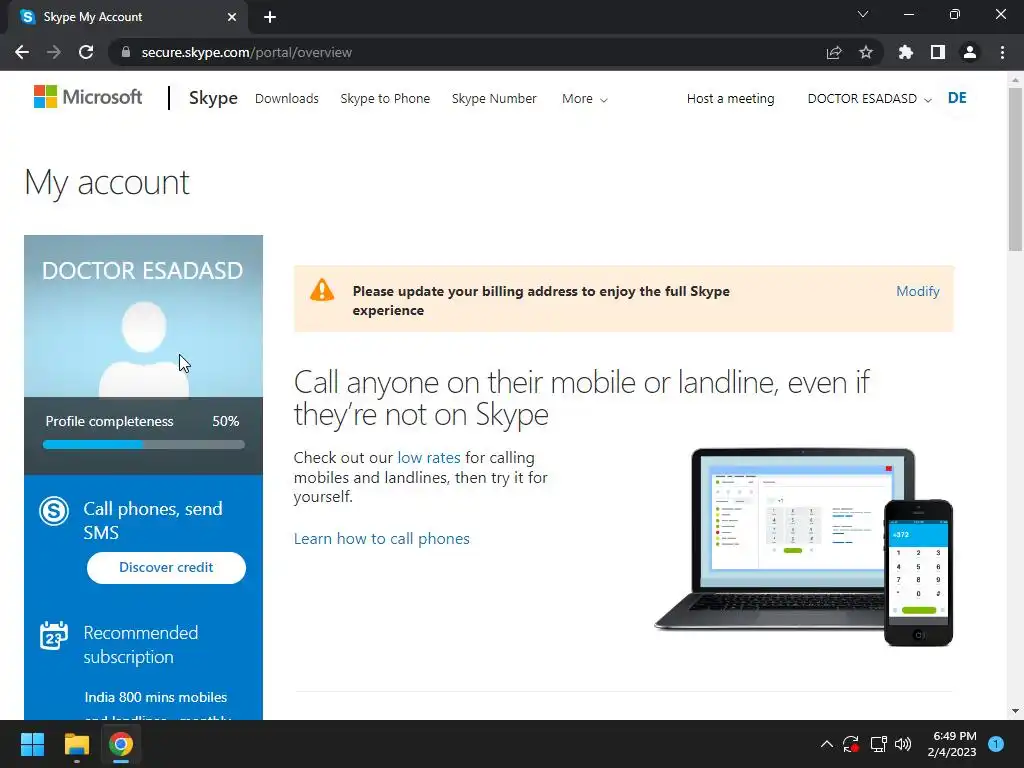Open Learn how to call phones
Screen dimensions: 1024x768
[x=381, y=539]
